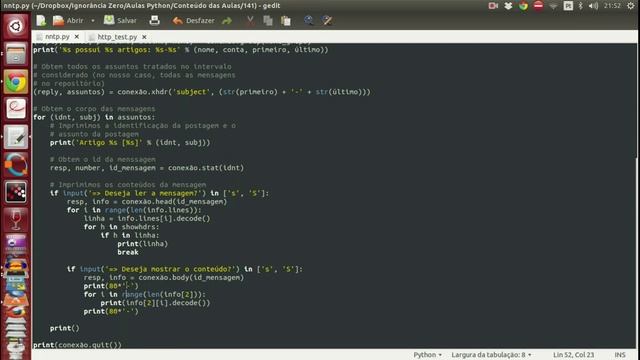Launch Google Chrome from launcher
The width and height of the screenshot is (640, 360).
point(16,82)
